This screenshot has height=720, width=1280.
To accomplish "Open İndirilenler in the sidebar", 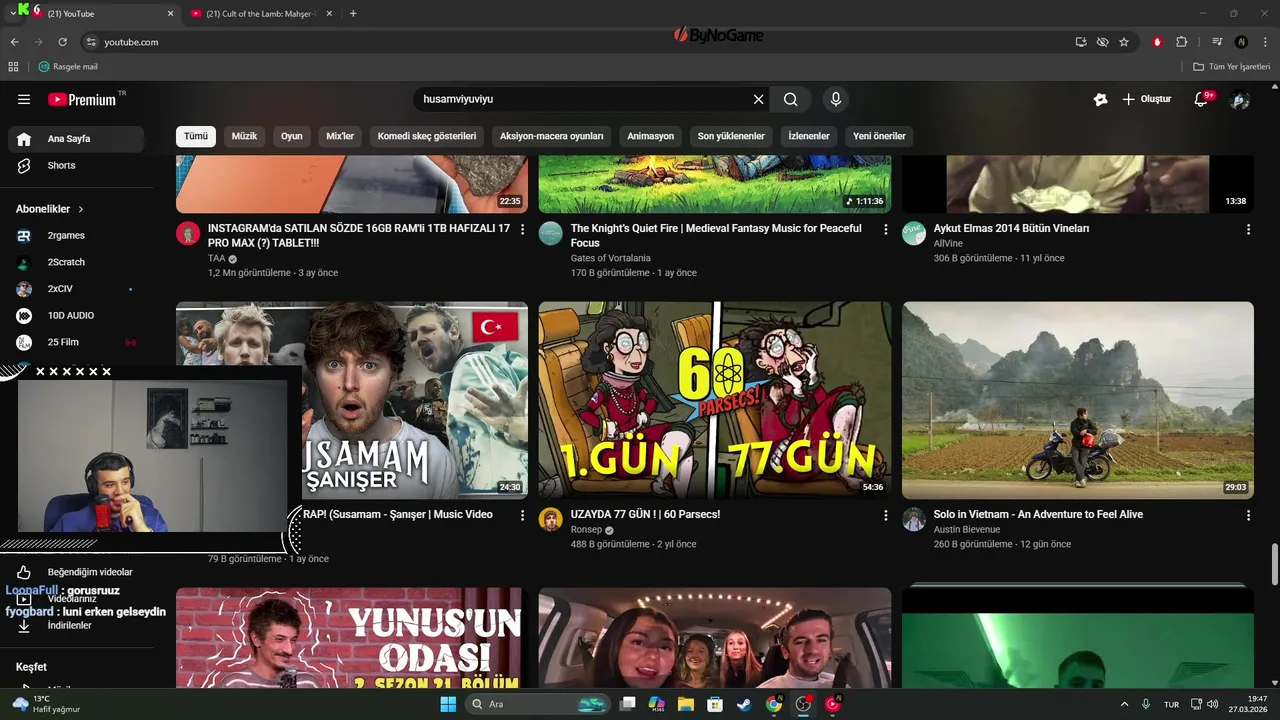I will pyautogui.click(x=76, y=625).
